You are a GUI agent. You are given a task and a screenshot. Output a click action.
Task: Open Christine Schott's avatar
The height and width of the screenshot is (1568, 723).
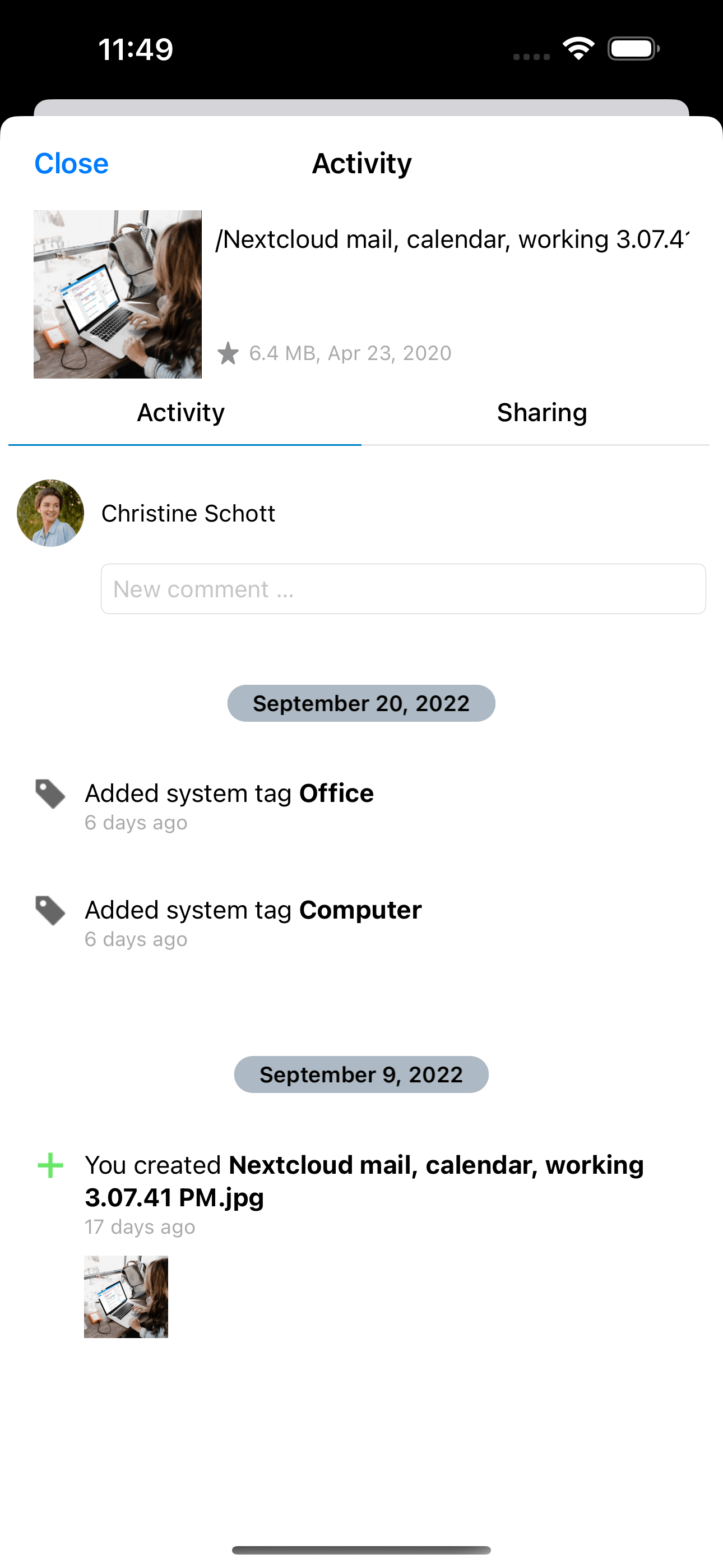pyautogui.click(x=50, y=513)
